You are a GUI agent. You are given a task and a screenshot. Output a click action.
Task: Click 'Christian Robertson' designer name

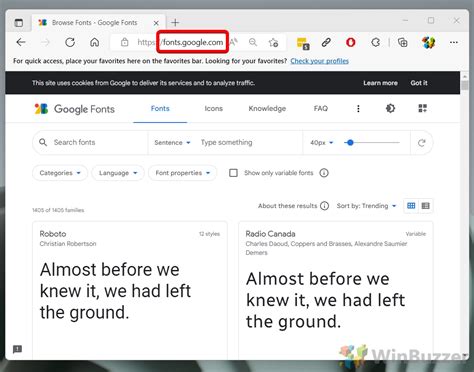68,244
